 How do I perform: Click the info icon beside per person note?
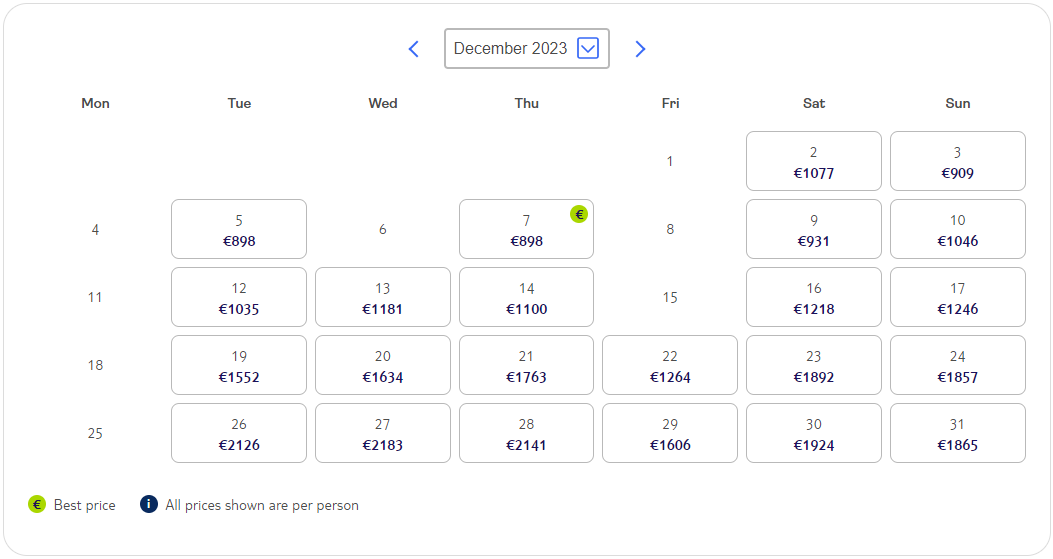(x=148, y=504)
